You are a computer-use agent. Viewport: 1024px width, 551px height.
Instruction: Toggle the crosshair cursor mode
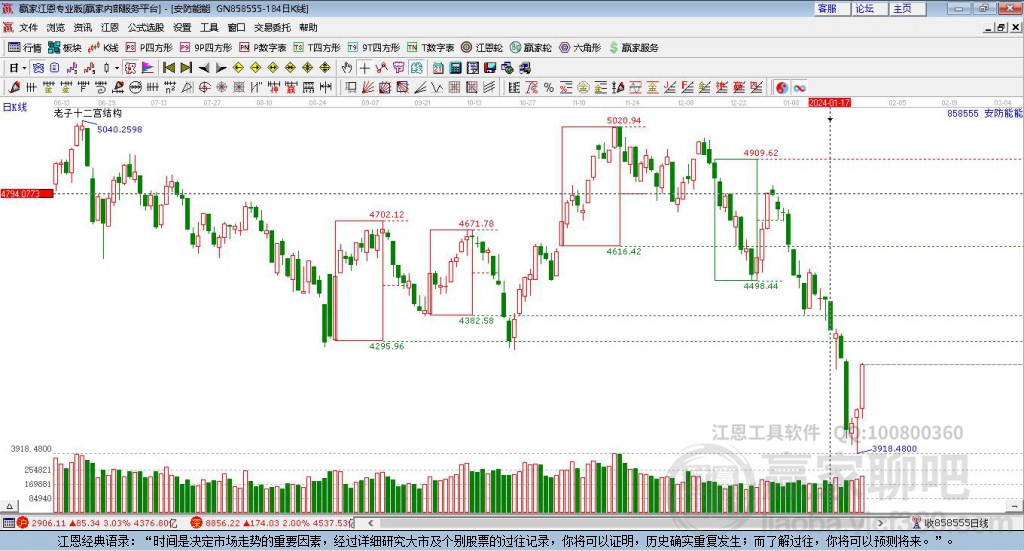click(364, 68)
